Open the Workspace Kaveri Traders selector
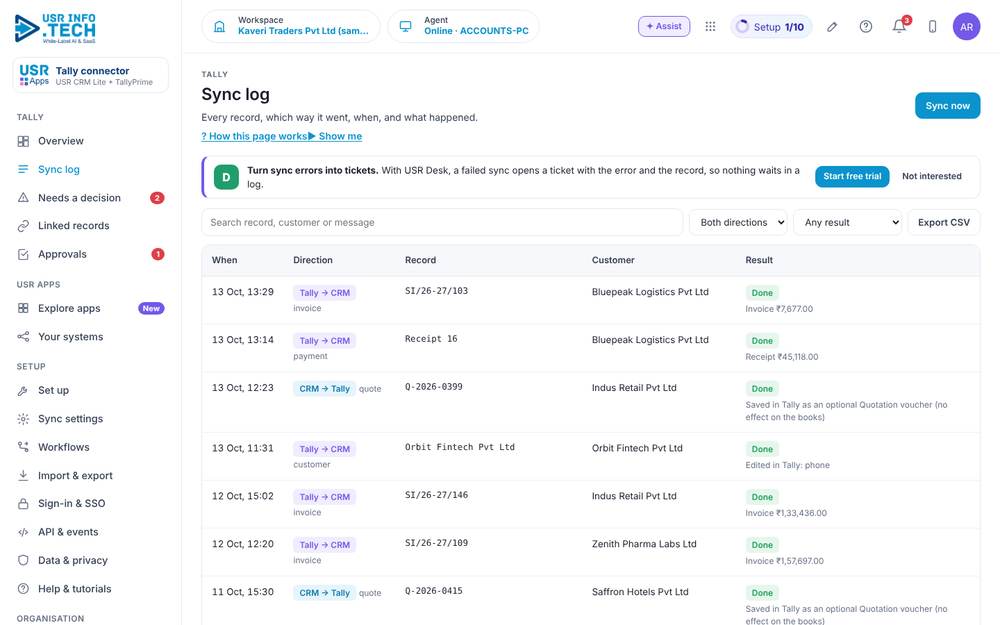Image resolution: width=1000 pixels, height=625 pixels. click(x=291, y=26)
